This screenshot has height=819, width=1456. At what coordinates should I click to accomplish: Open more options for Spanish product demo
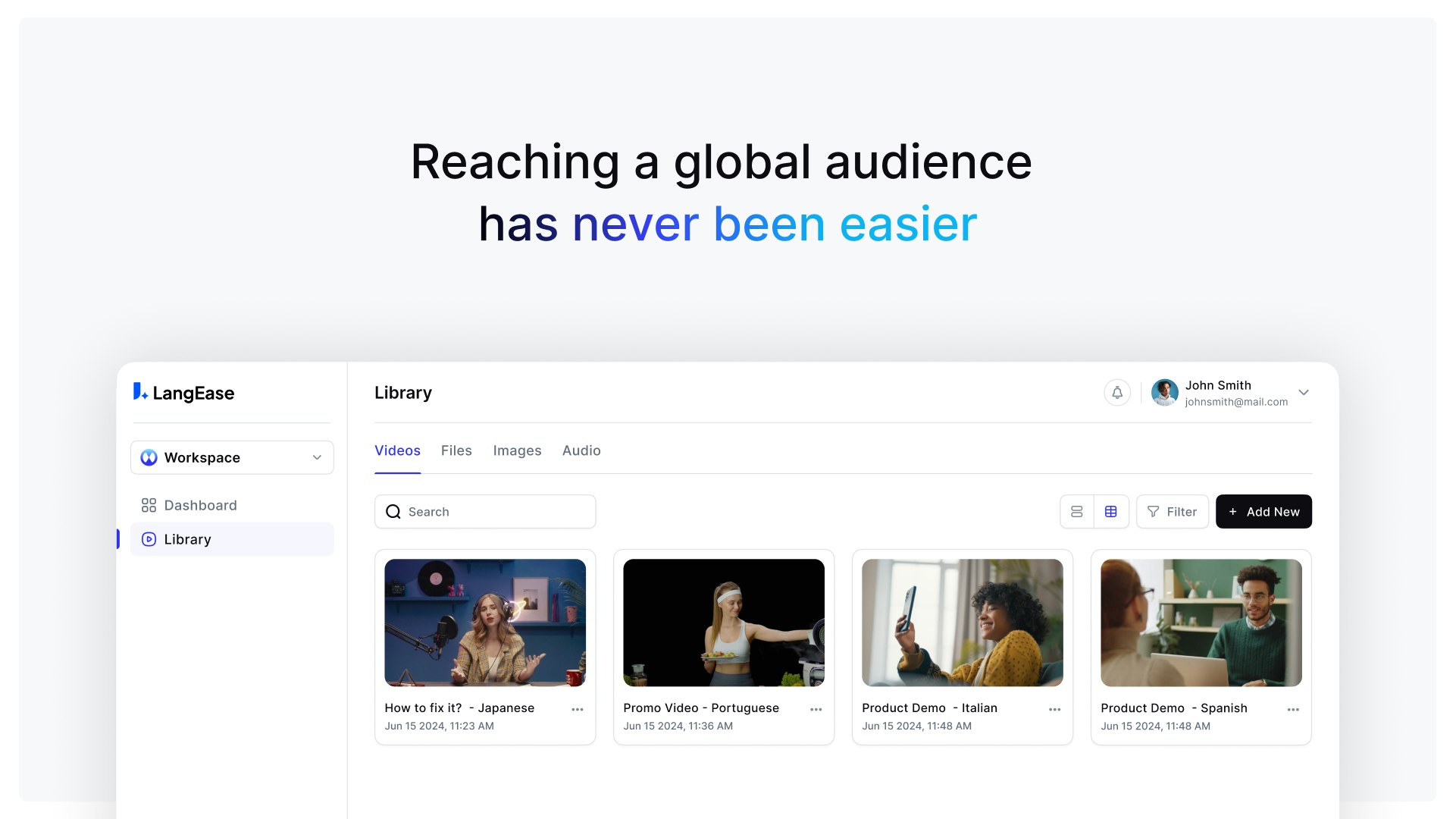click(x=1294, y=710)
